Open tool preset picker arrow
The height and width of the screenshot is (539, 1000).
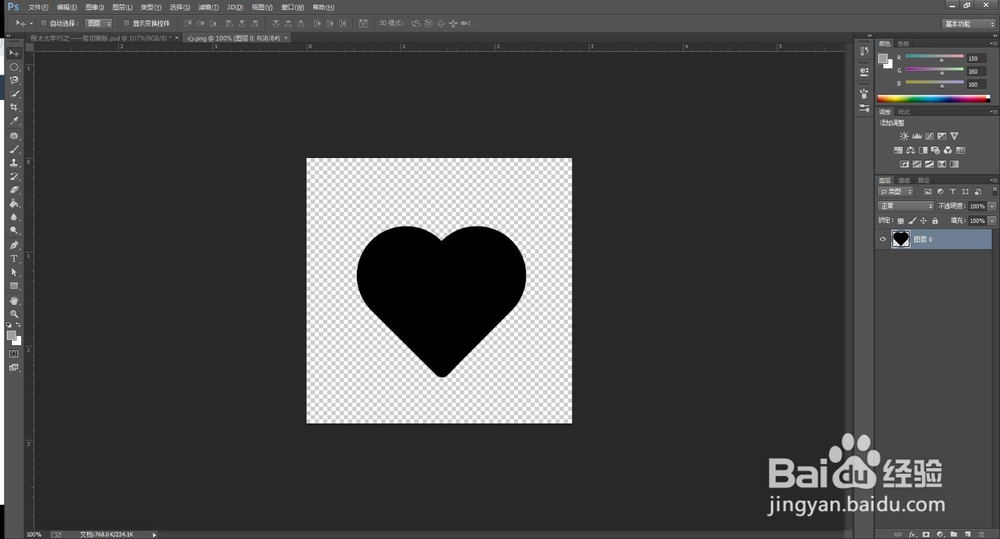click(31, 23)
